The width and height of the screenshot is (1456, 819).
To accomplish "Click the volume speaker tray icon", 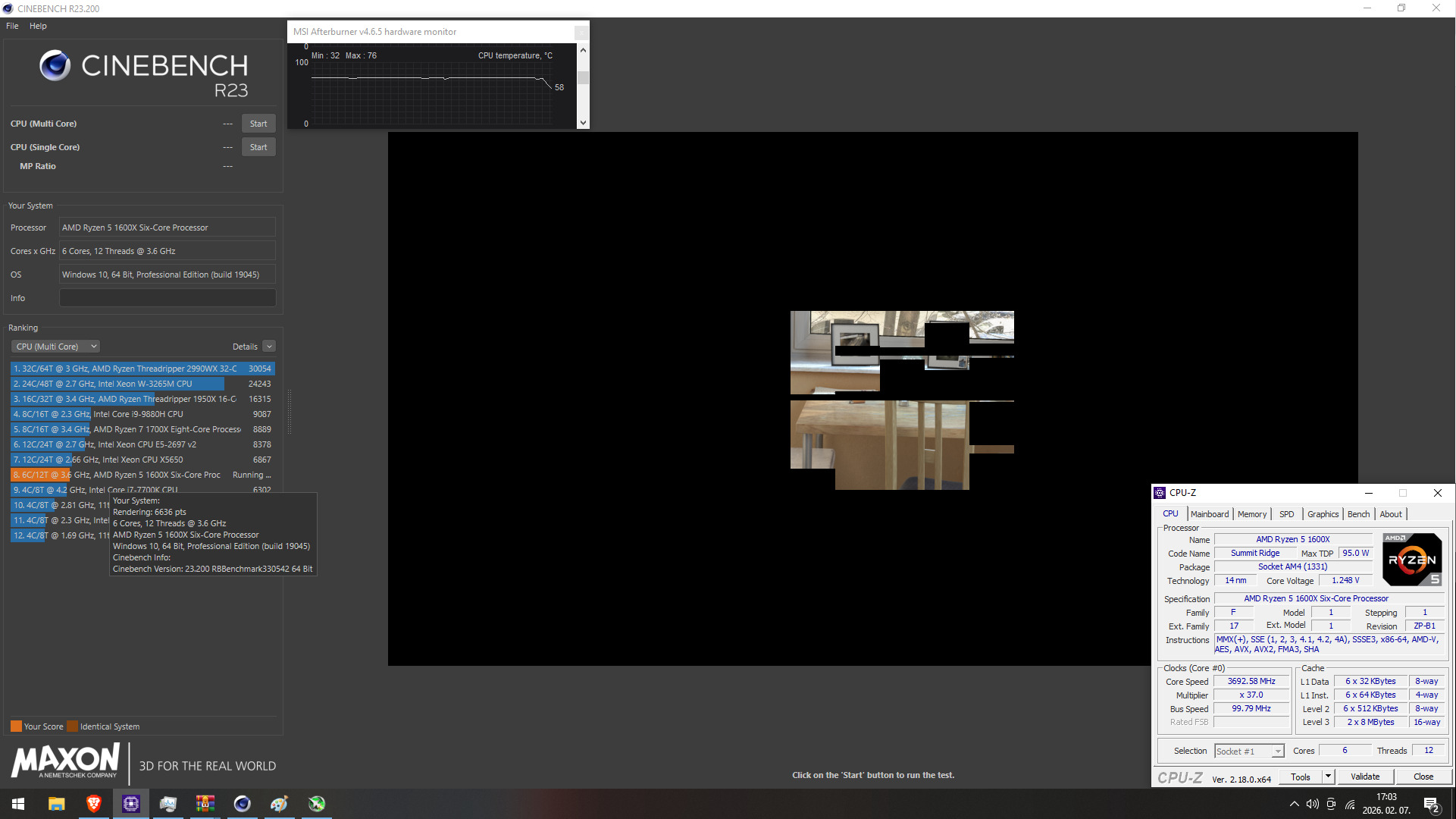I will pos(1312,804).
